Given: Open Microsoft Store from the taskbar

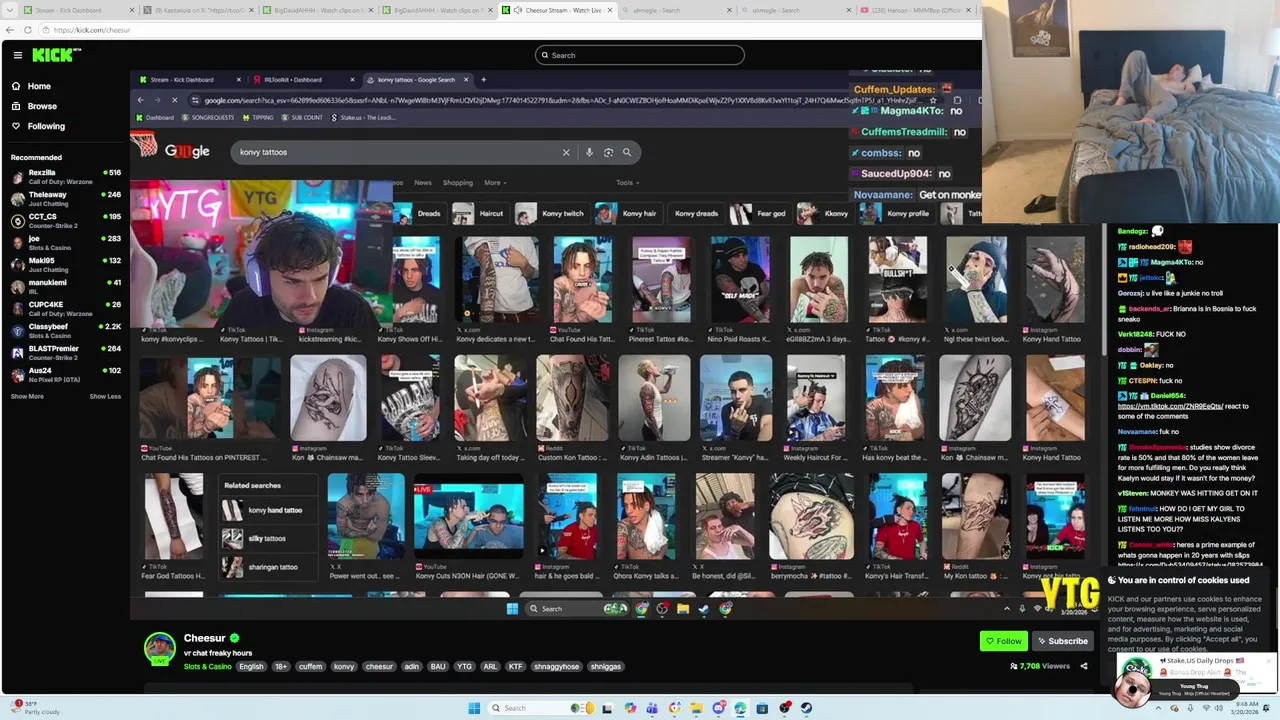Looking at the screenshot, I should (762, 708).
